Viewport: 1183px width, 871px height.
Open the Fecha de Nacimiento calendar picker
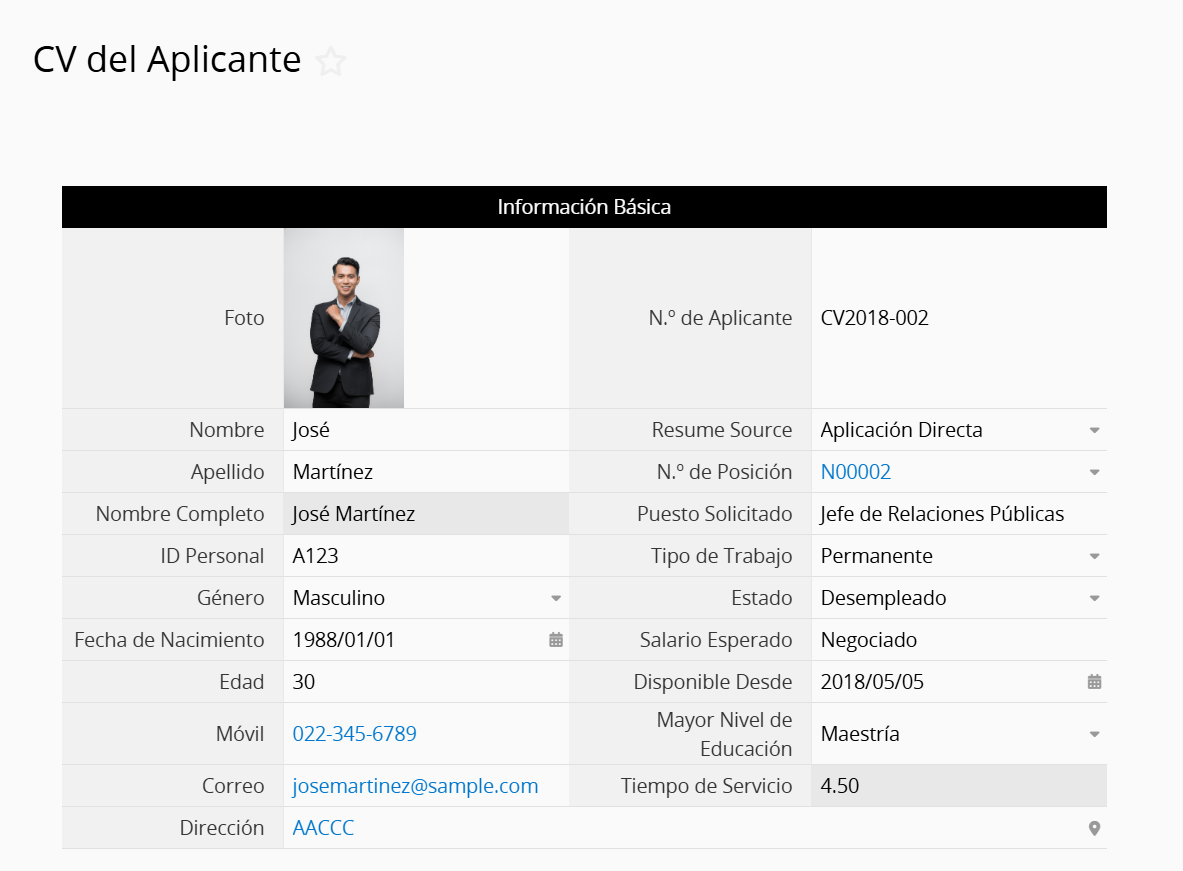556,640
